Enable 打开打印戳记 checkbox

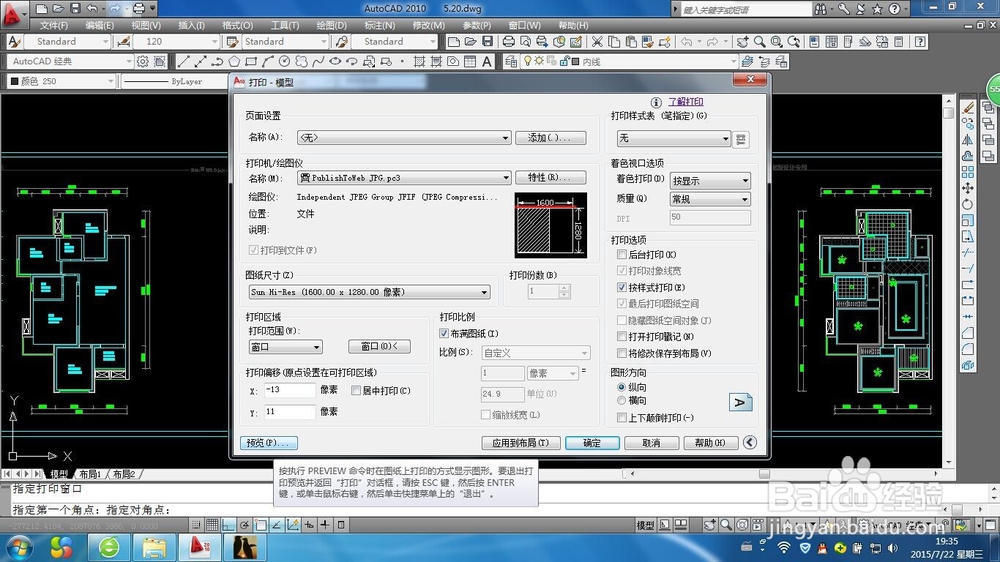622,336
